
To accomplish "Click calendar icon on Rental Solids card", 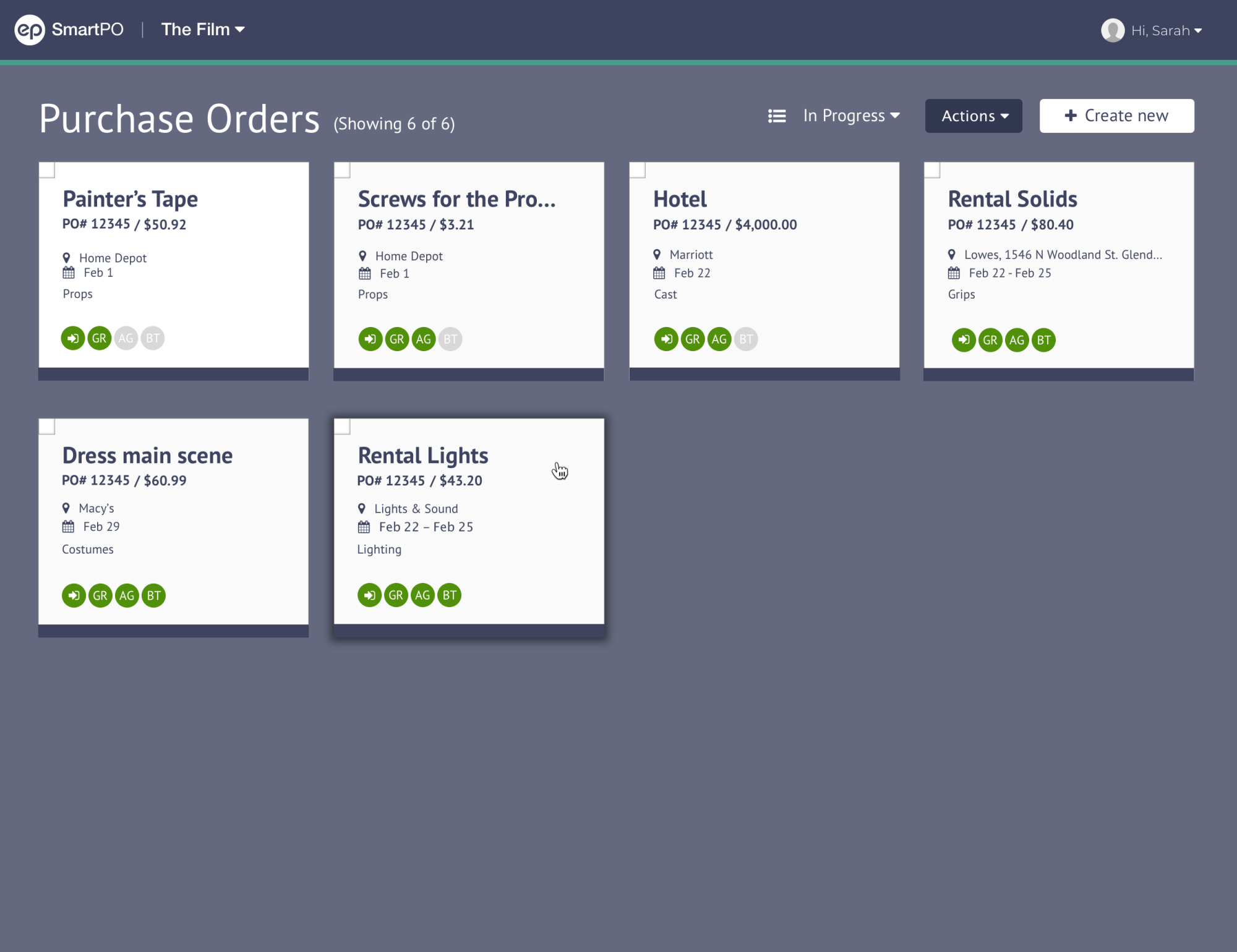I will pos(954,273).
